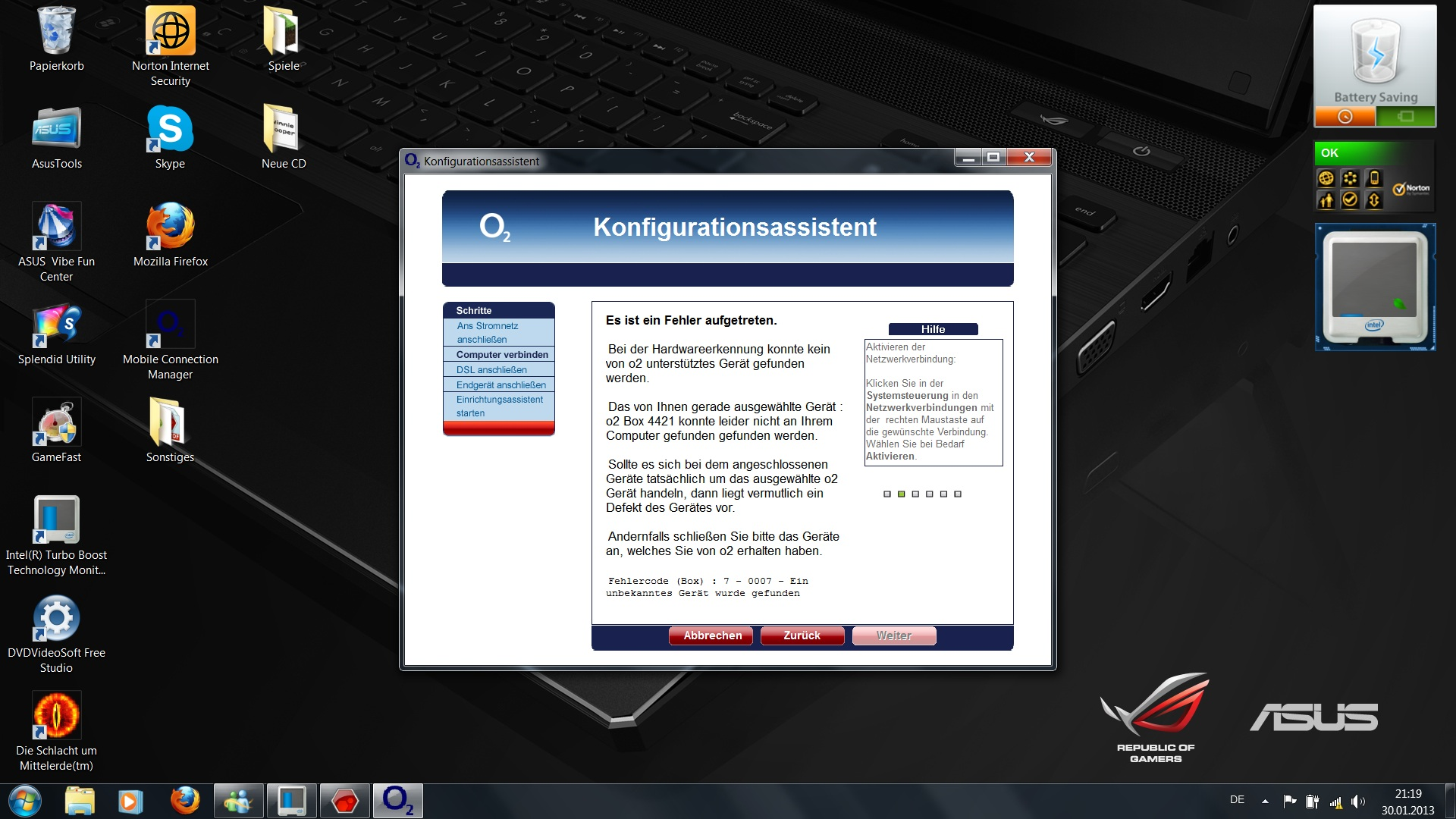
Task: Click the DE language indicator in taskbar
Action: [x=1237, y=799]
